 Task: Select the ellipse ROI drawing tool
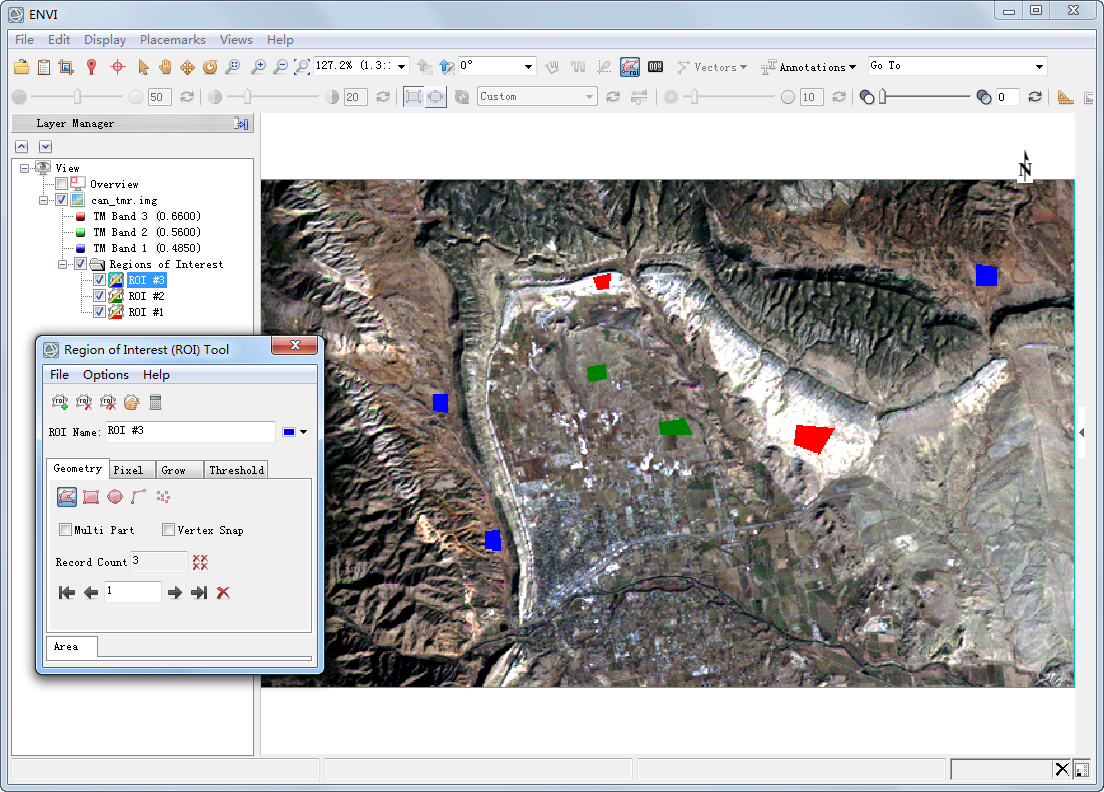tap(115, 496)
